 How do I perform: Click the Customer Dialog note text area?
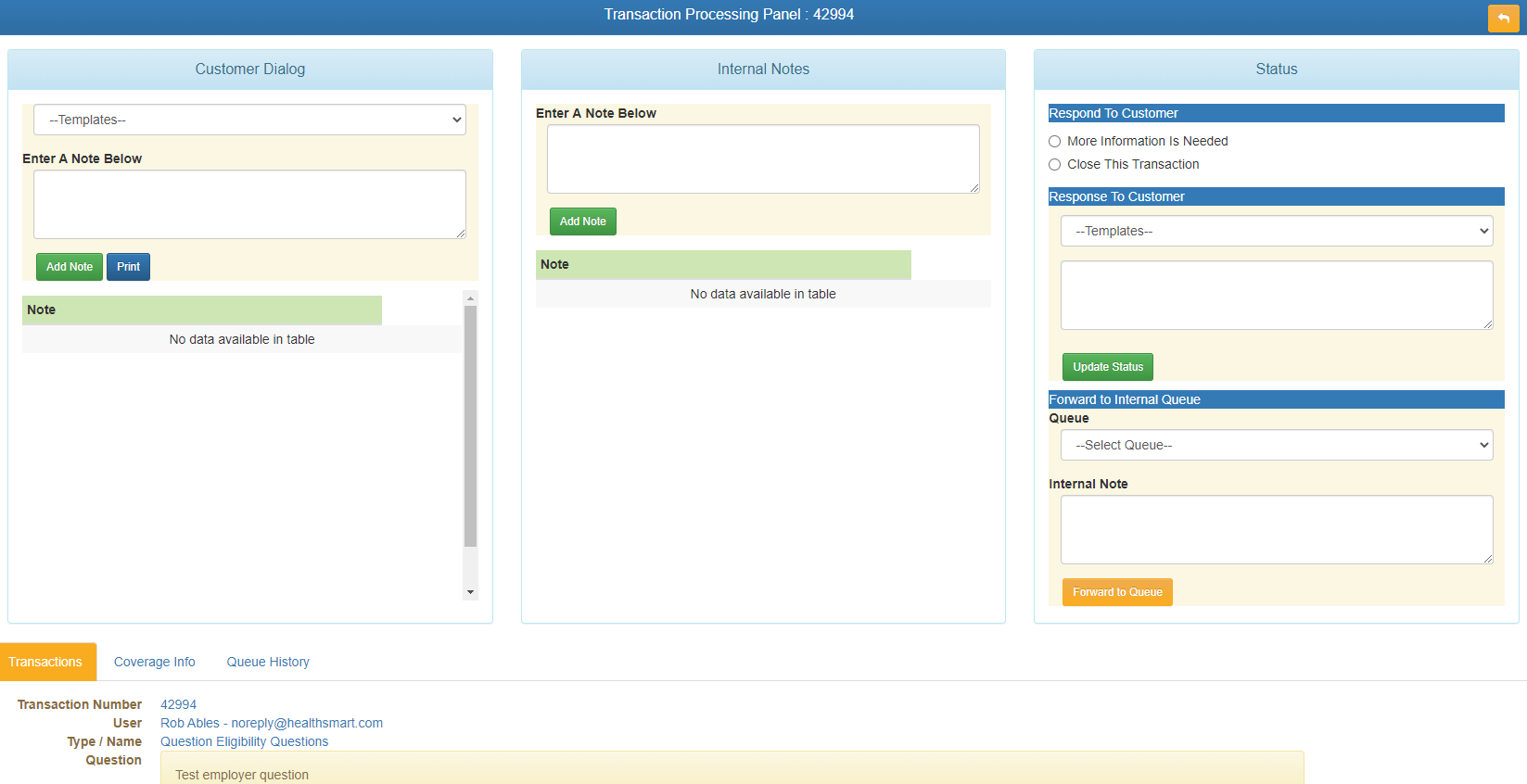point(249,204)
